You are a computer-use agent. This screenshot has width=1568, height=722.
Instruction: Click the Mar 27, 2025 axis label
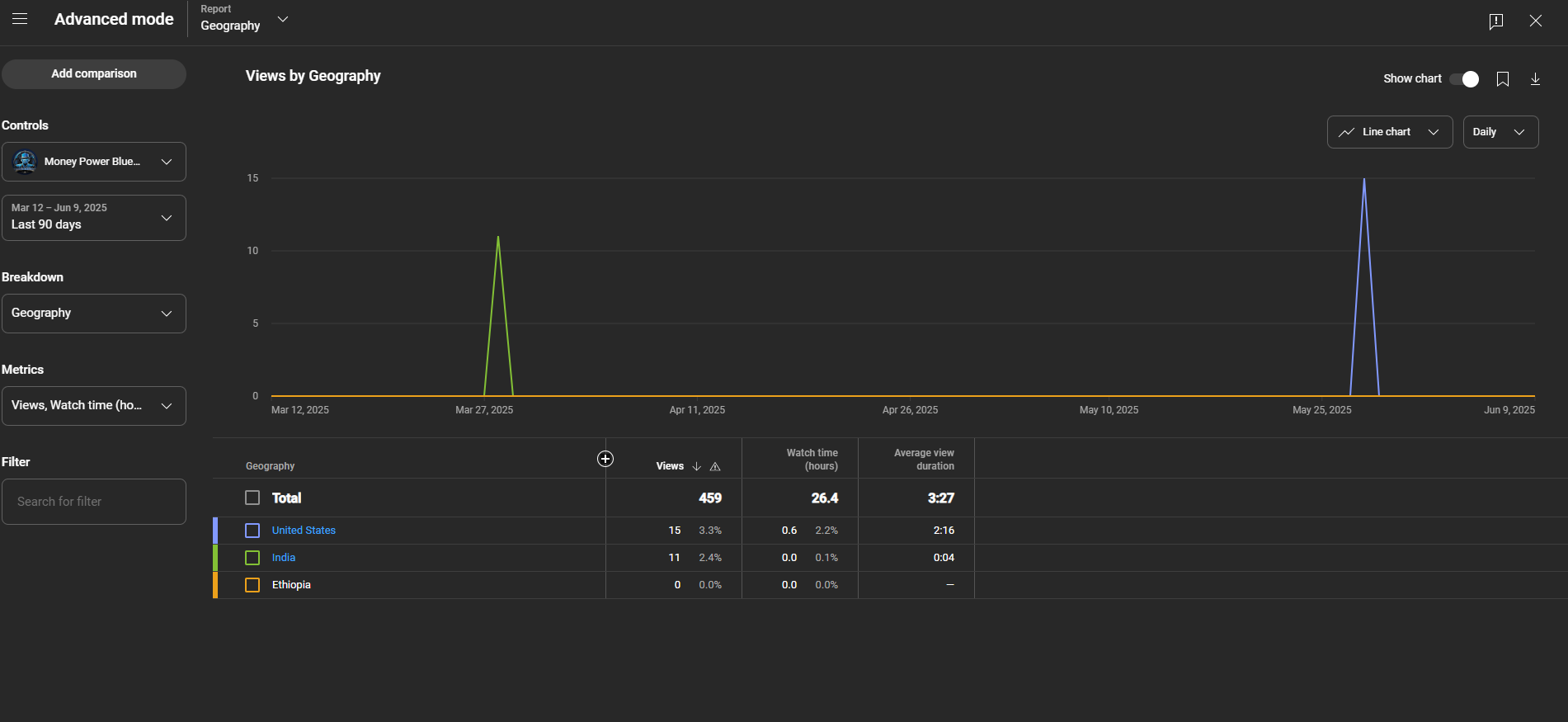pos(484,410)
